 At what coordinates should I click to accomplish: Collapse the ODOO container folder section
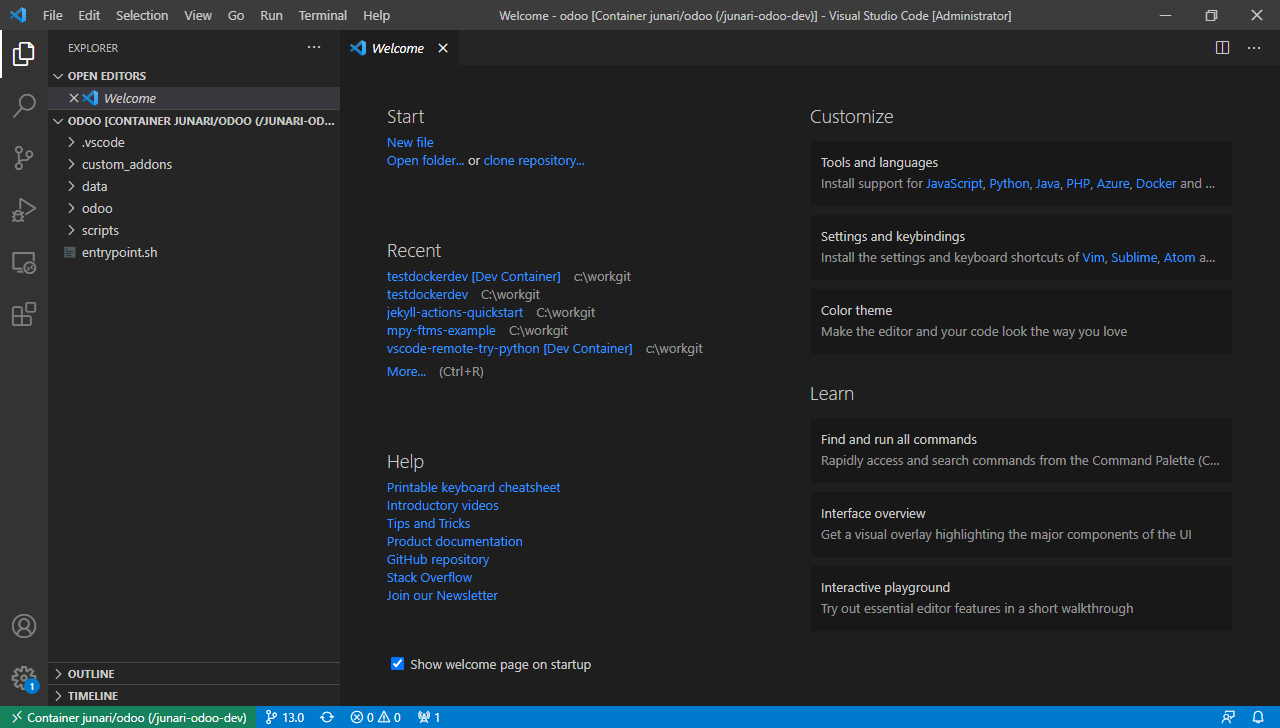194,120
